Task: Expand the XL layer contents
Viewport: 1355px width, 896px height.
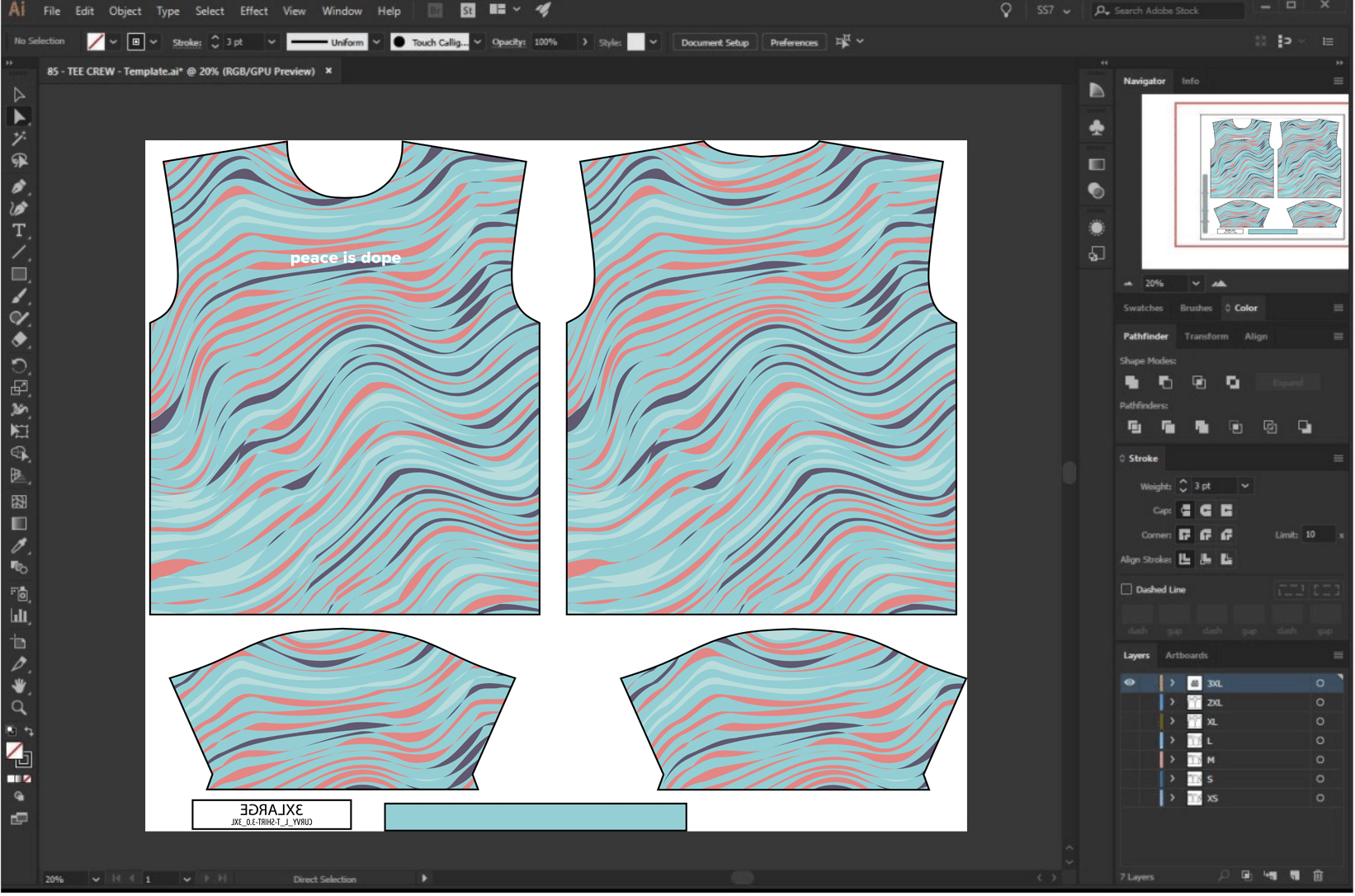Action: click(x=1172, y=721)
